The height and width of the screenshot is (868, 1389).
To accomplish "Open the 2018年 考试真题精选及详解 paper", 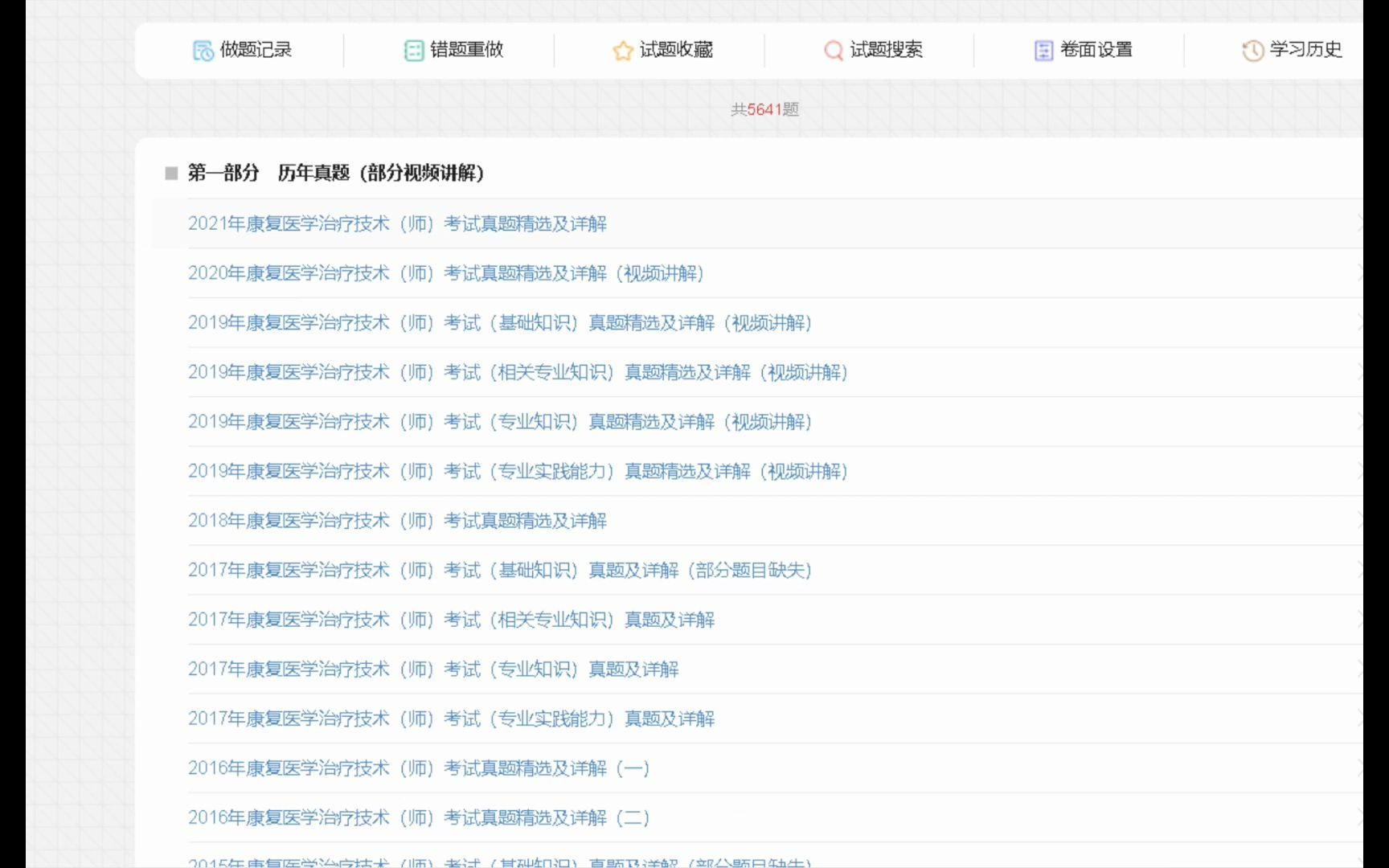I will (x=397, y=521).
